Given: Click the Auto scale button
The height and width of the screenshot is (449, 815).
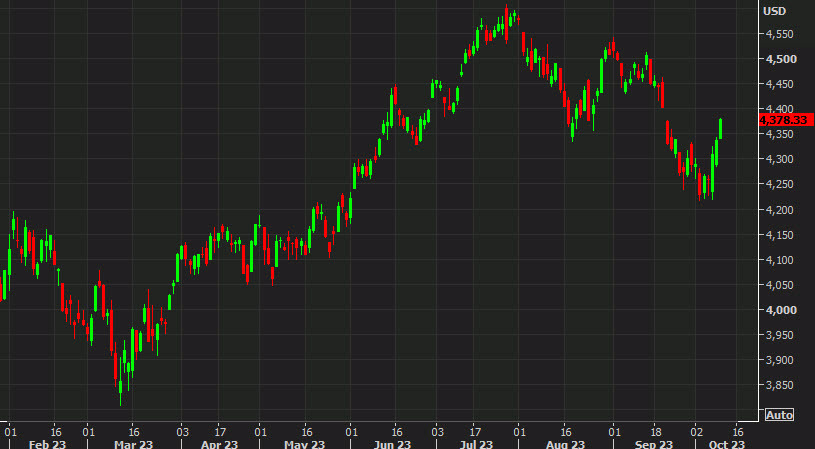Looking at the screenshot, I should pyautogui.click(x=779, y=415).
